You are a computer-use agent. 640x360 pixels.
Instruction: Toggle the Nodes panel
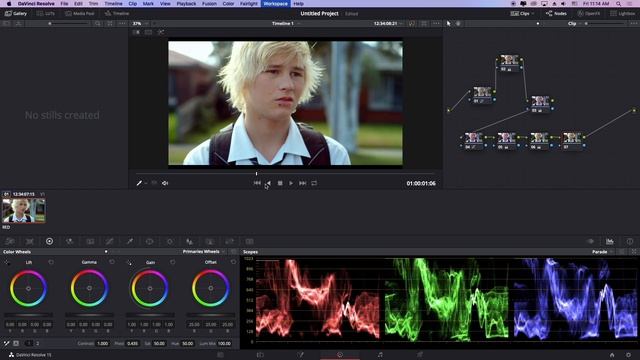coord(556,13)
